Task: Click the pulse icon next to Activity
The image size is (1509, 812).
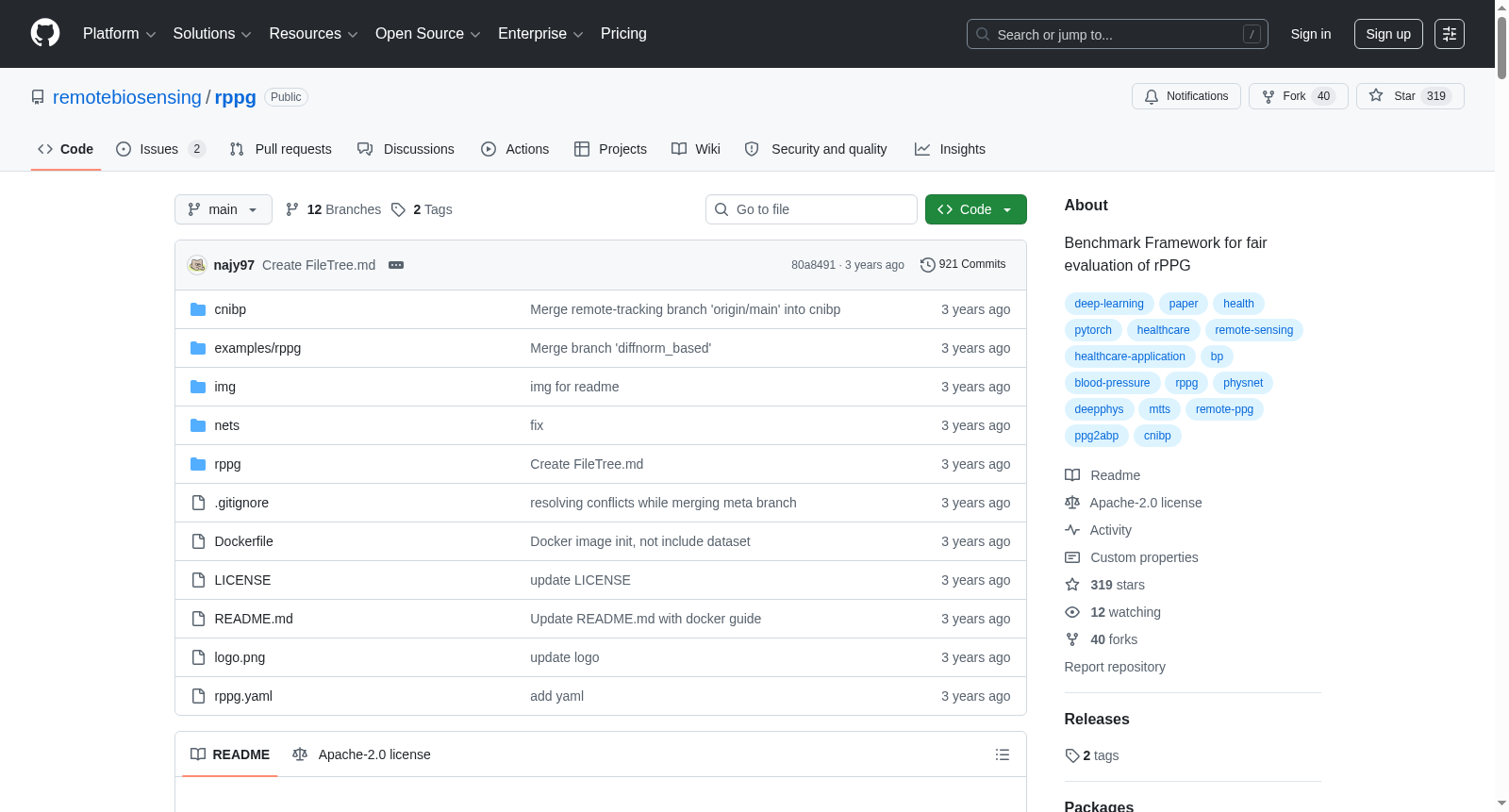Action: [1072, 530]
